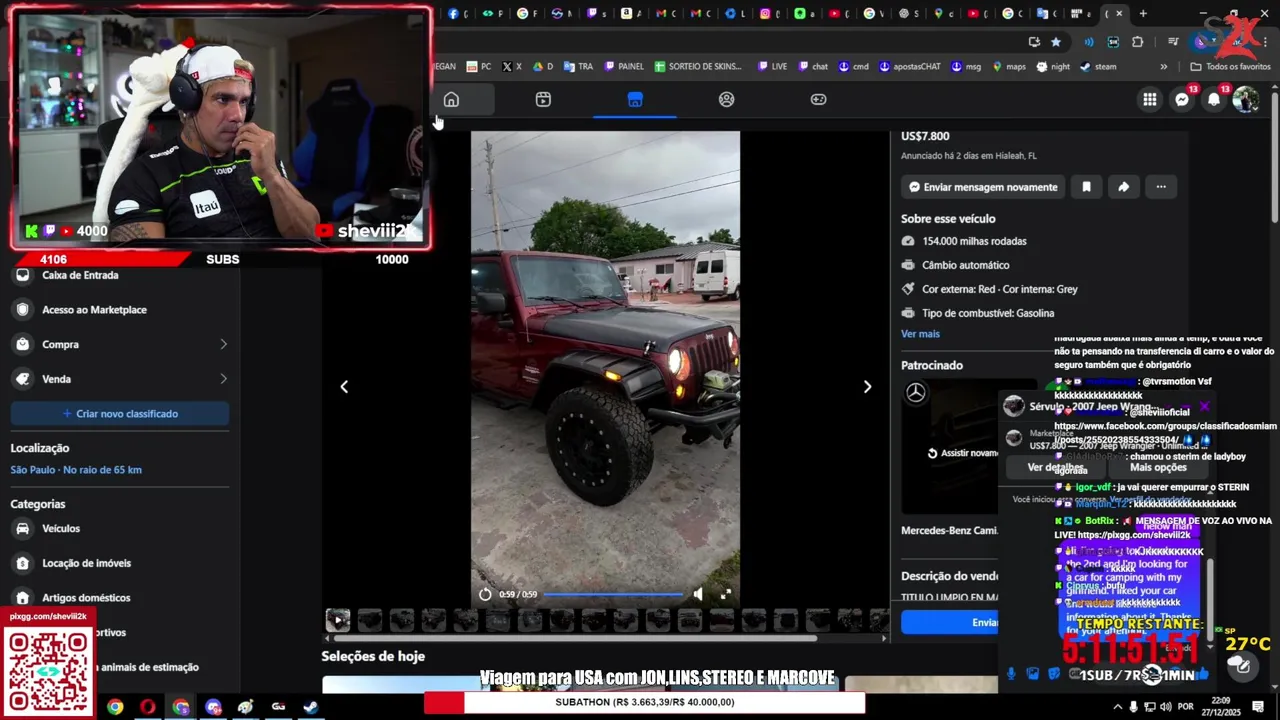Open the chat bookmark
Viewport: 1280px width, 720px height.
(x=812, y=67)
